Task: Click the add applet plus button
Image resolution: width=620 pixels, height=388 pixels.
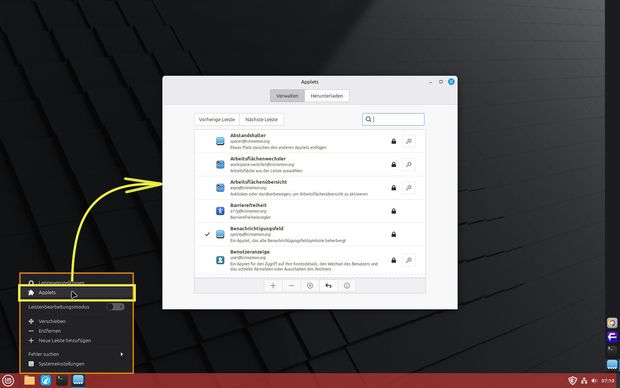Action: point(273,286)
